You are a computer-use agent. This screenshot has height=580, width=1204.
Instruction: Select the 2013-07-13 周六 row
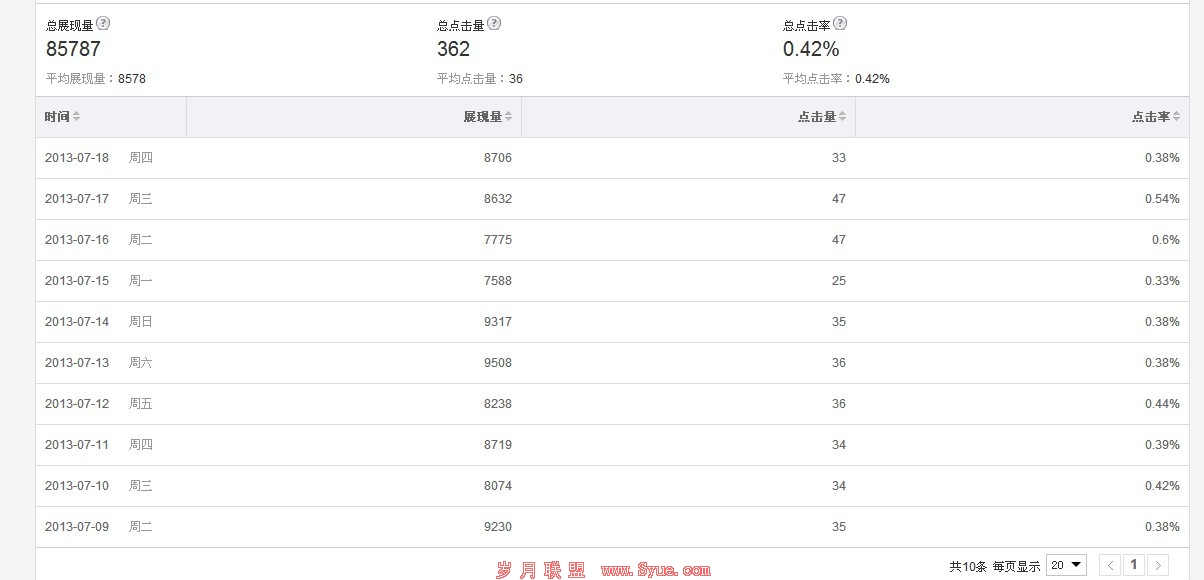tap(612, 363)
